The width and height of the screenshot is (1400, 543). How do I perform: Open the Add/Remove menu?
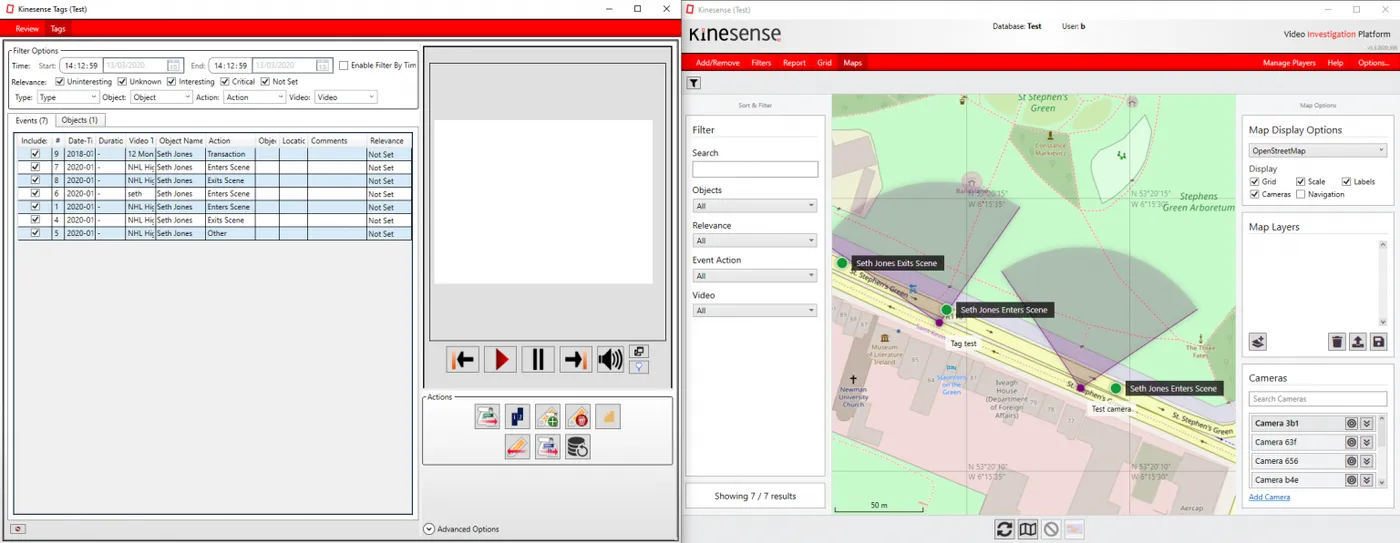[x=718, y=62]
